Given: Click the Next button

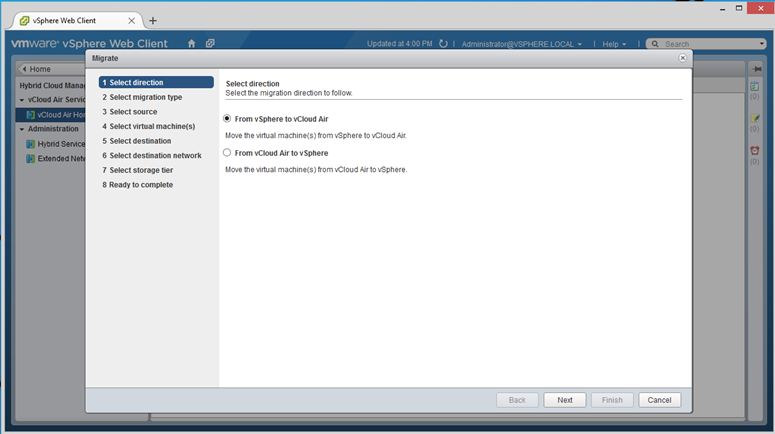Looking at the screenshot, I should pyautogui.click(x=565, y=400).
